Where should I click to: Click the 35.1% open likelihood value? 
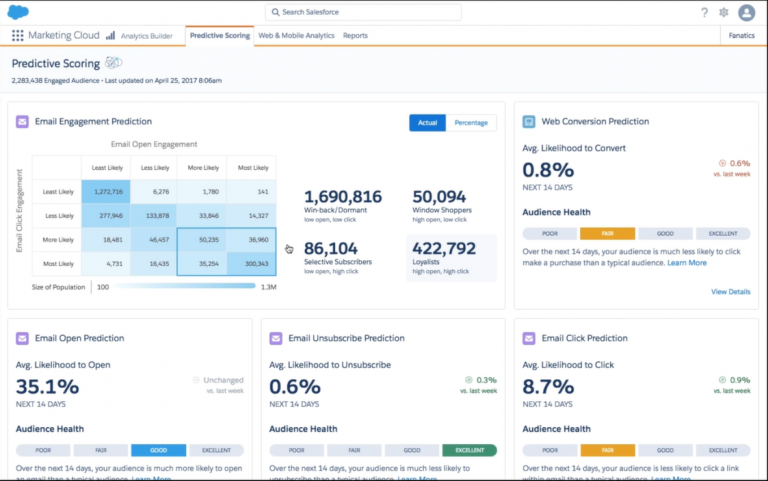tap(47, 387)
